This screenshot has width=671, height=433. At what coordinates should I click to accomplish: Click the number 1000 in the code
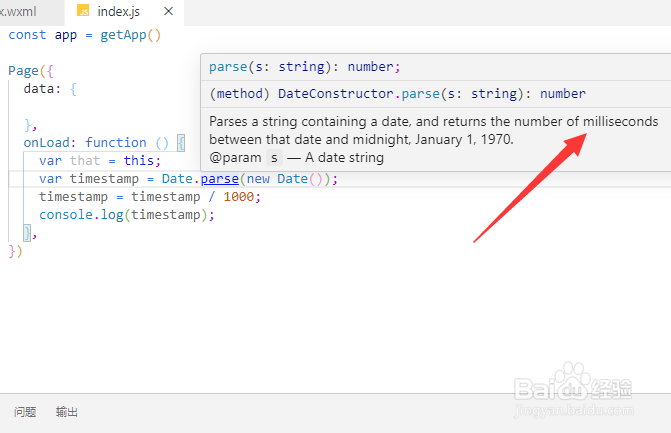(240, 197)
